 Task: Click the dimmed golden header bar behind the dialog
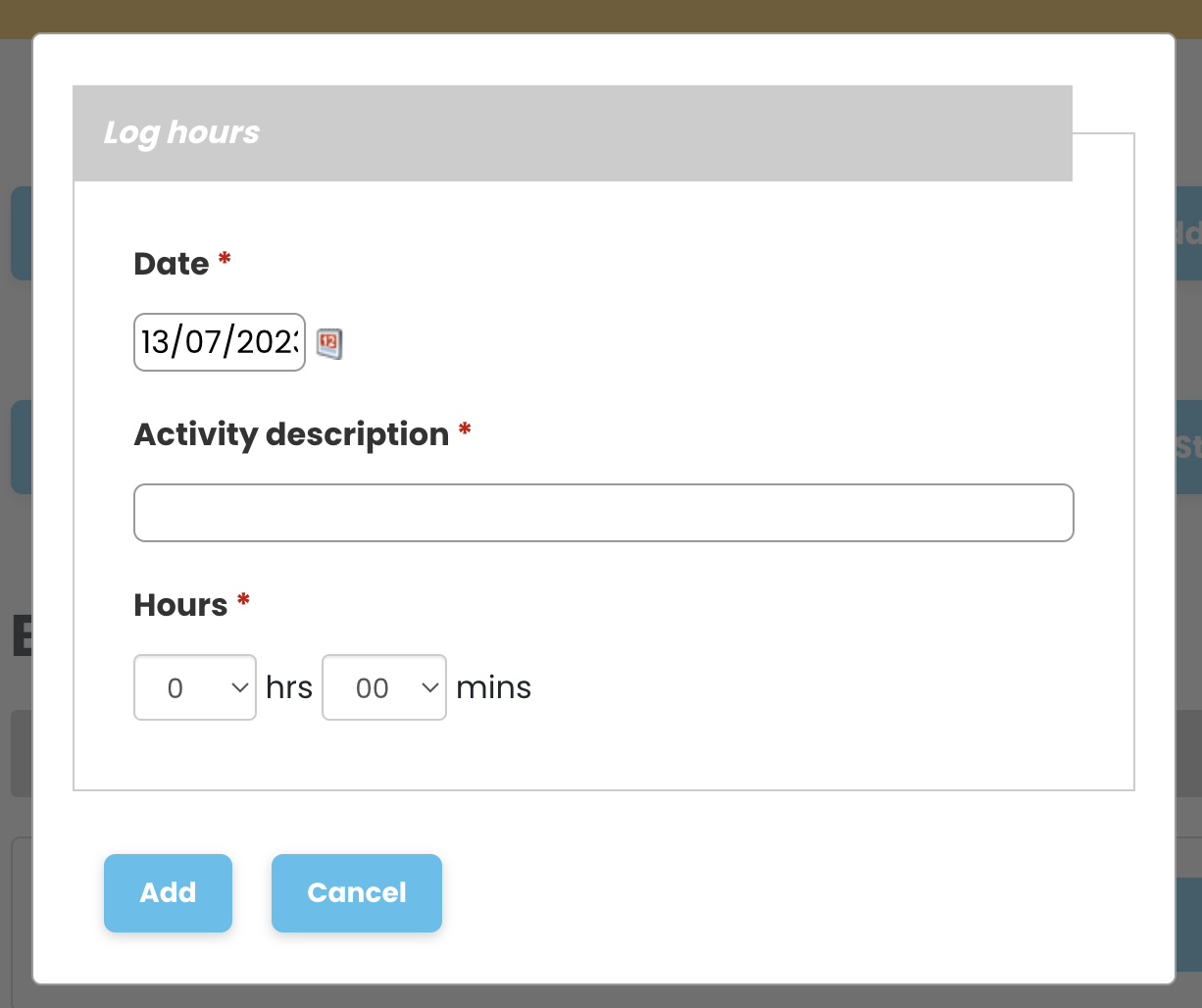601,18
